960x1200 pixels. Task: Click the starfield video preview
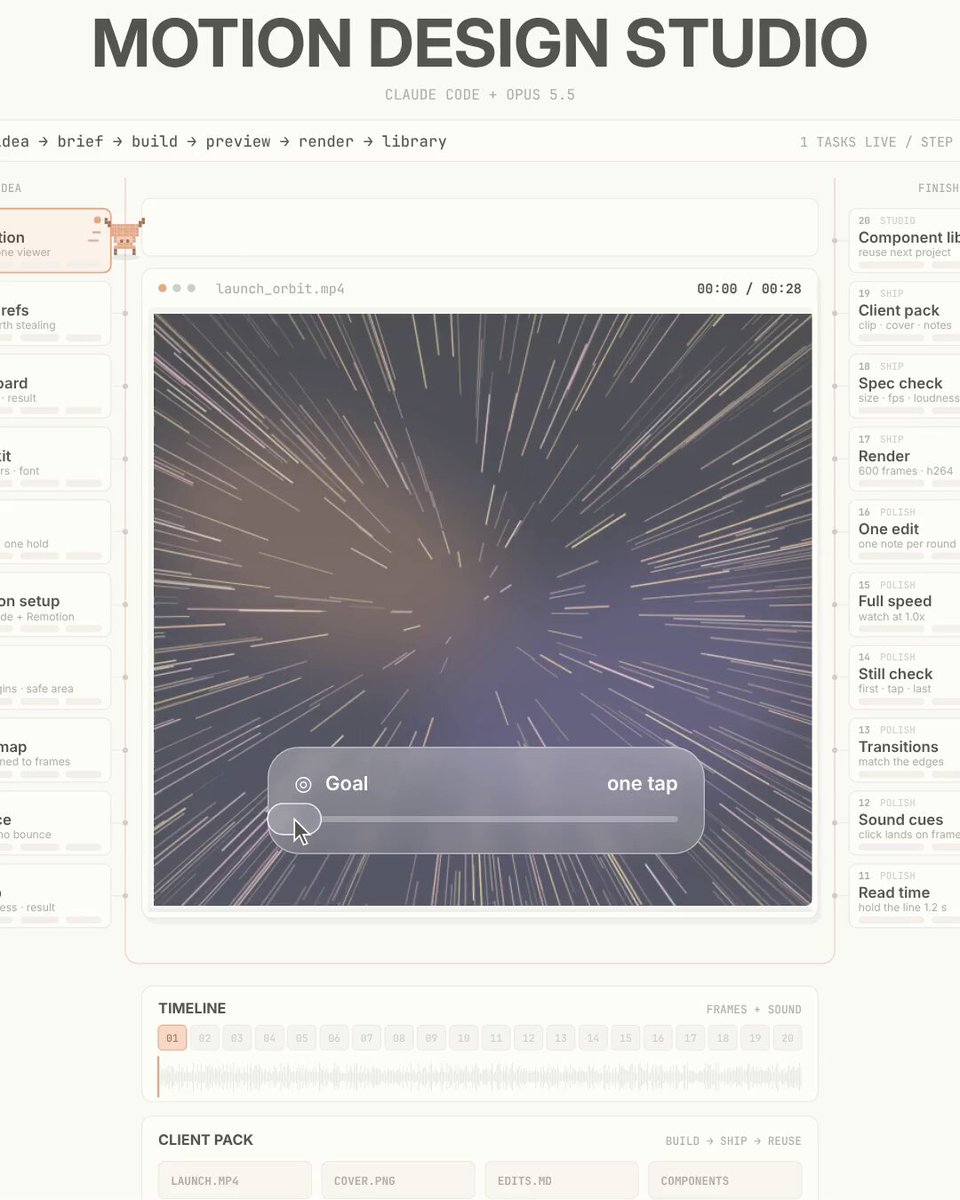pos(482,610)
